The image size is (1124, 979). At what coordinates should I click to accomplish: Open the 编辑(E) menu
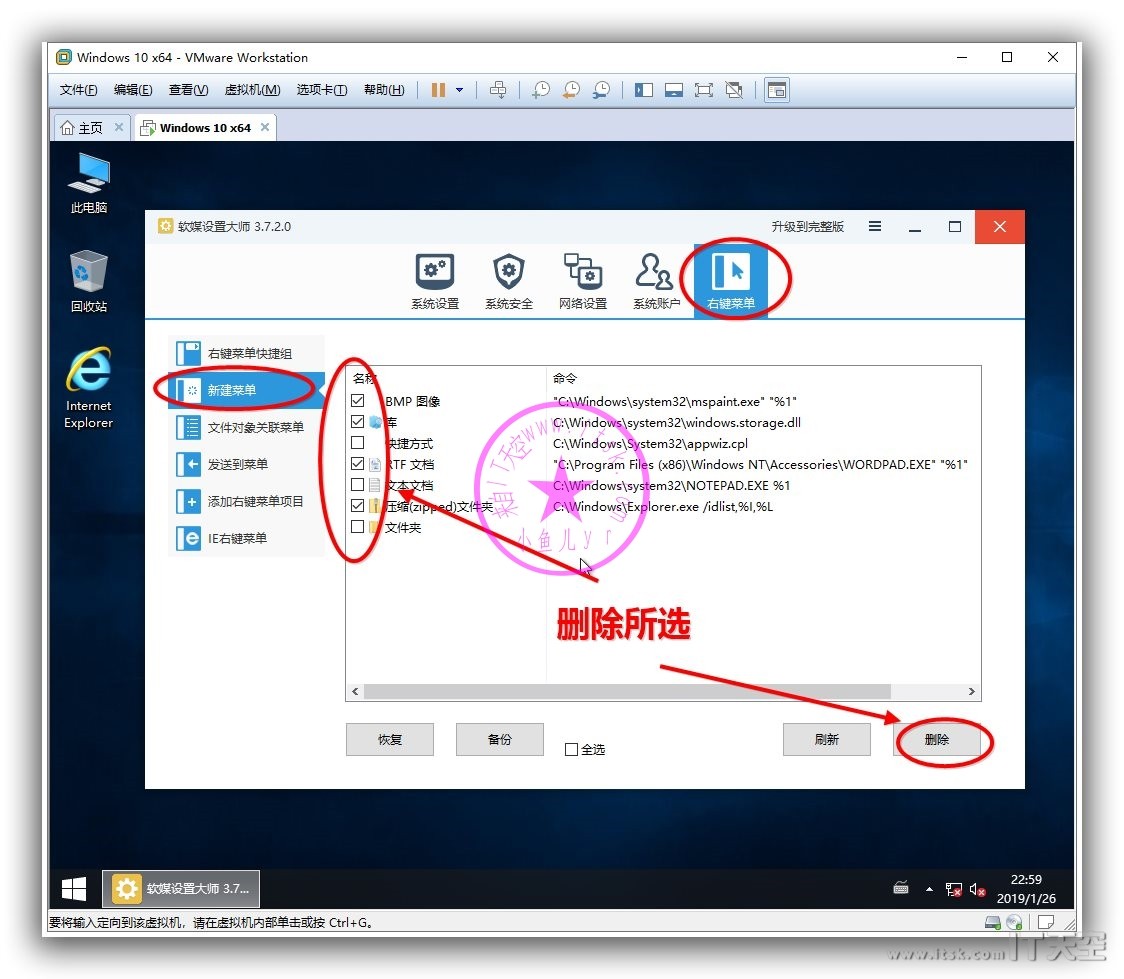pos(133,90)
